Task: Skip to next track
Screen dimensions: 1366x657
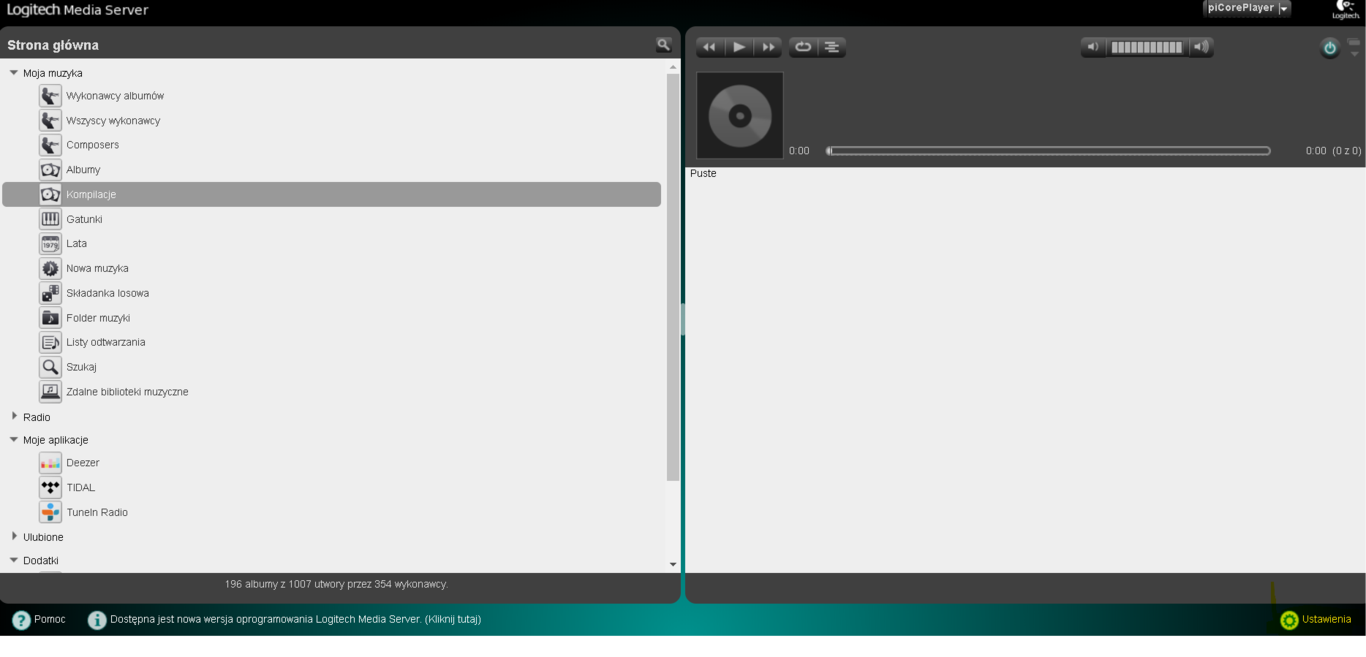Action: 768,47
